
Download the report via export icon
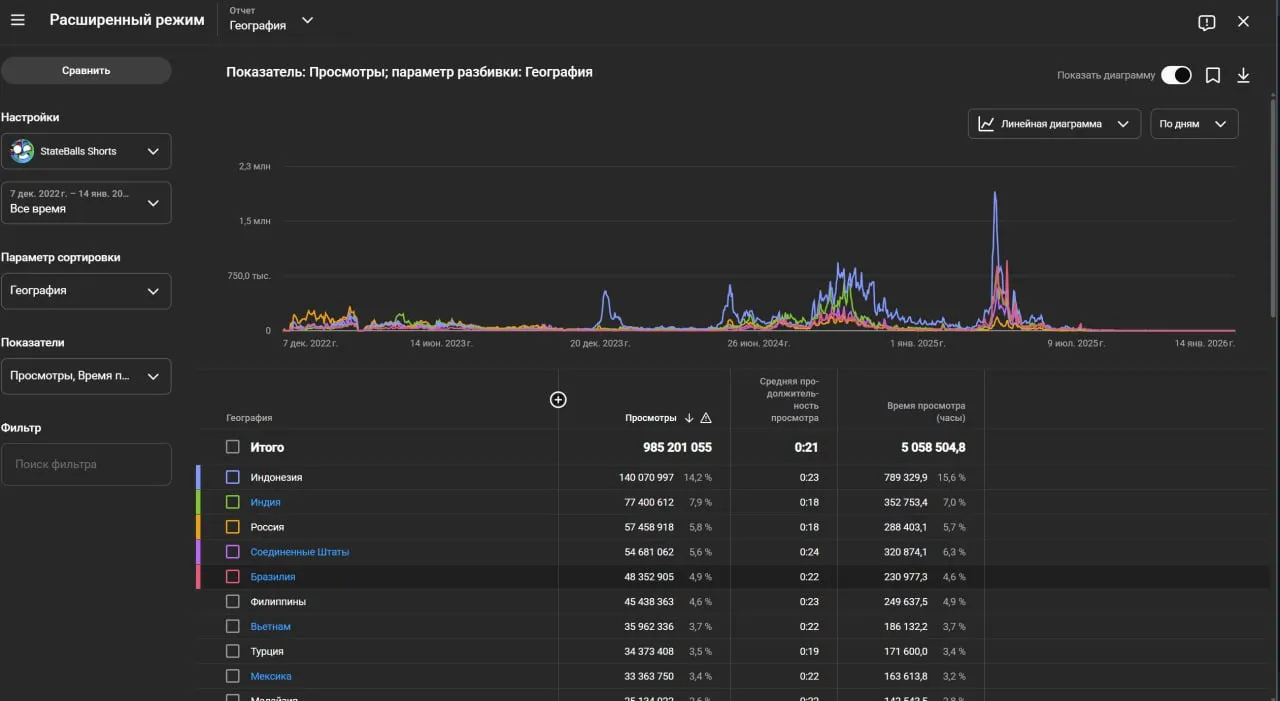(x=1244, y=75)
